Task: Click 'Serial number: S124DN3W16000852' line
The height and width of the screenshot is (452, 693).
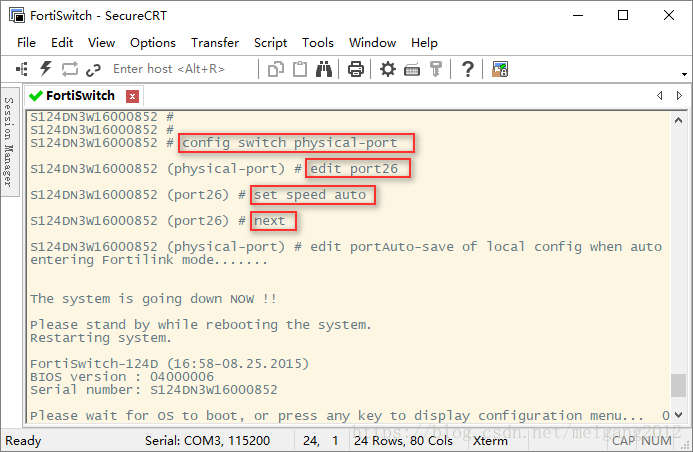Action: pos(154,390)
